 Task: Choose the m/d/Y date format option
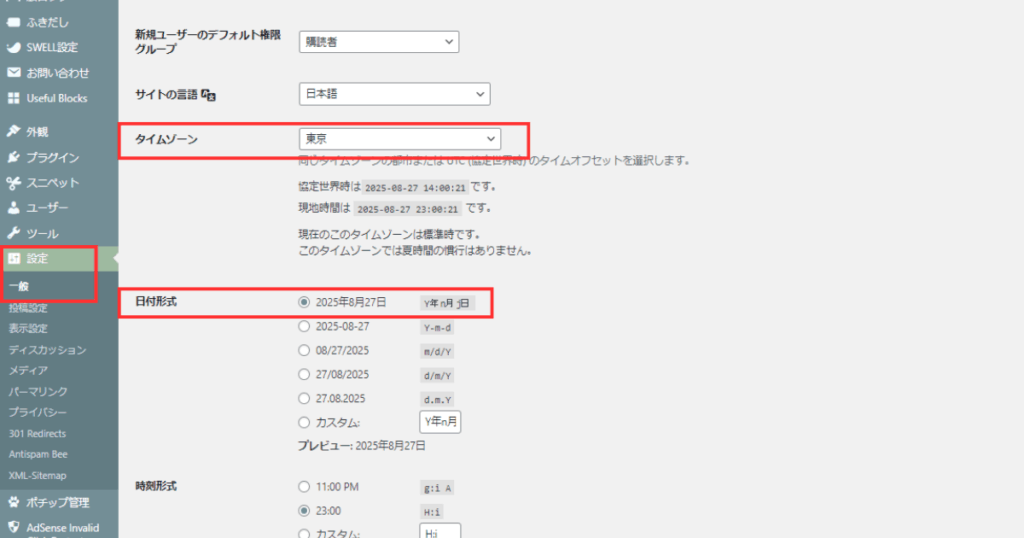[305, 350]
